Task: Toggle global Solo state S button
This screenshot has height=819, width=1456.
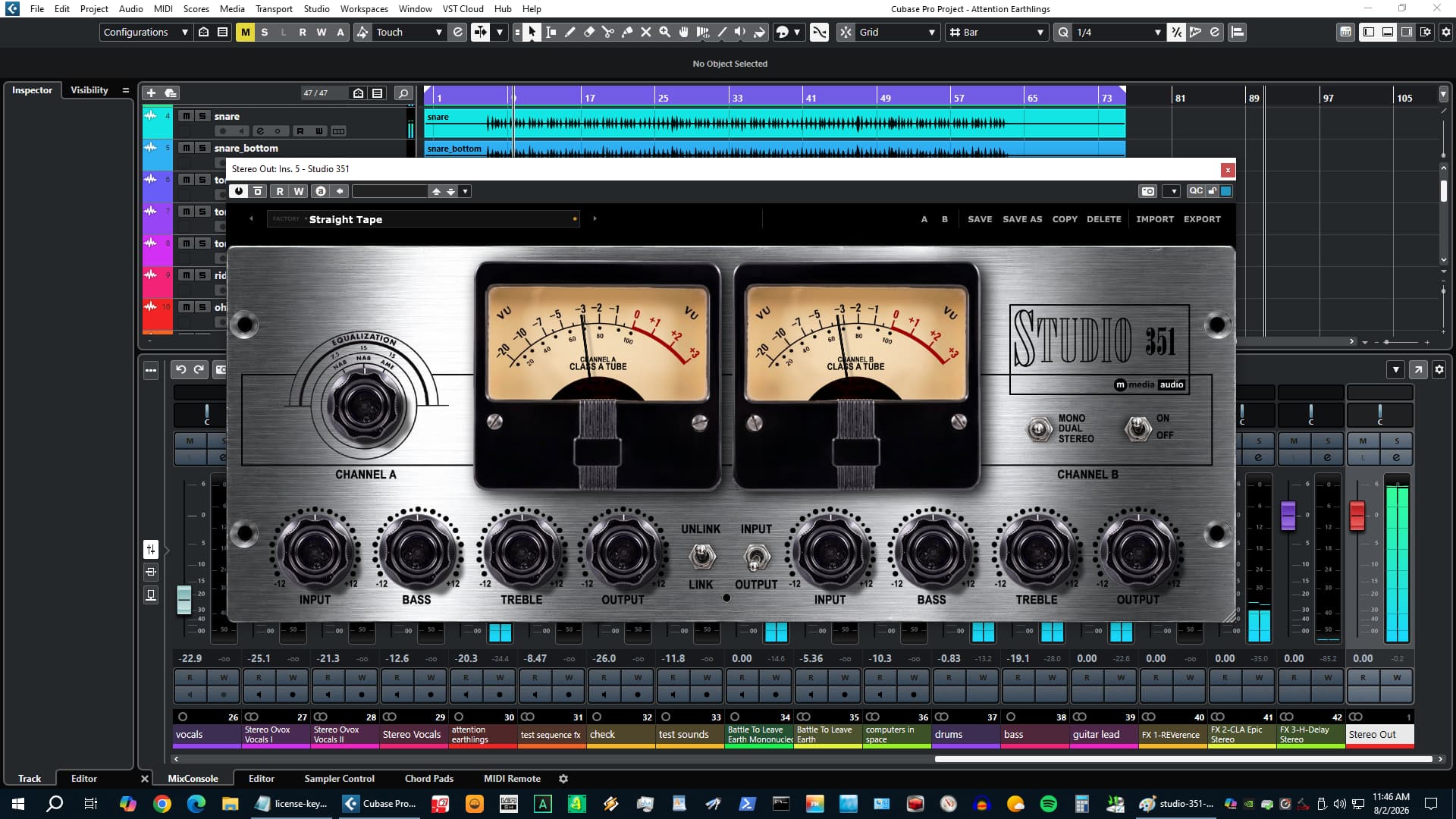Action: (x=264, y=32)
